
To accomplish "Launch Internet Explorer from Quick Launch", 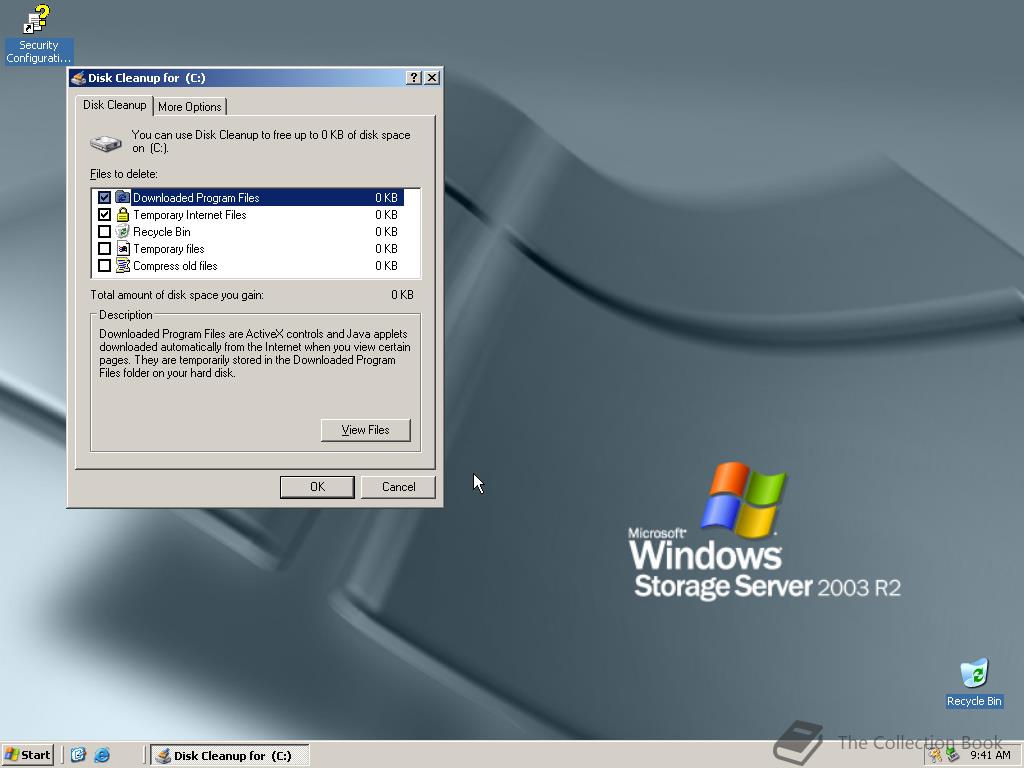I will coord(102,755).
